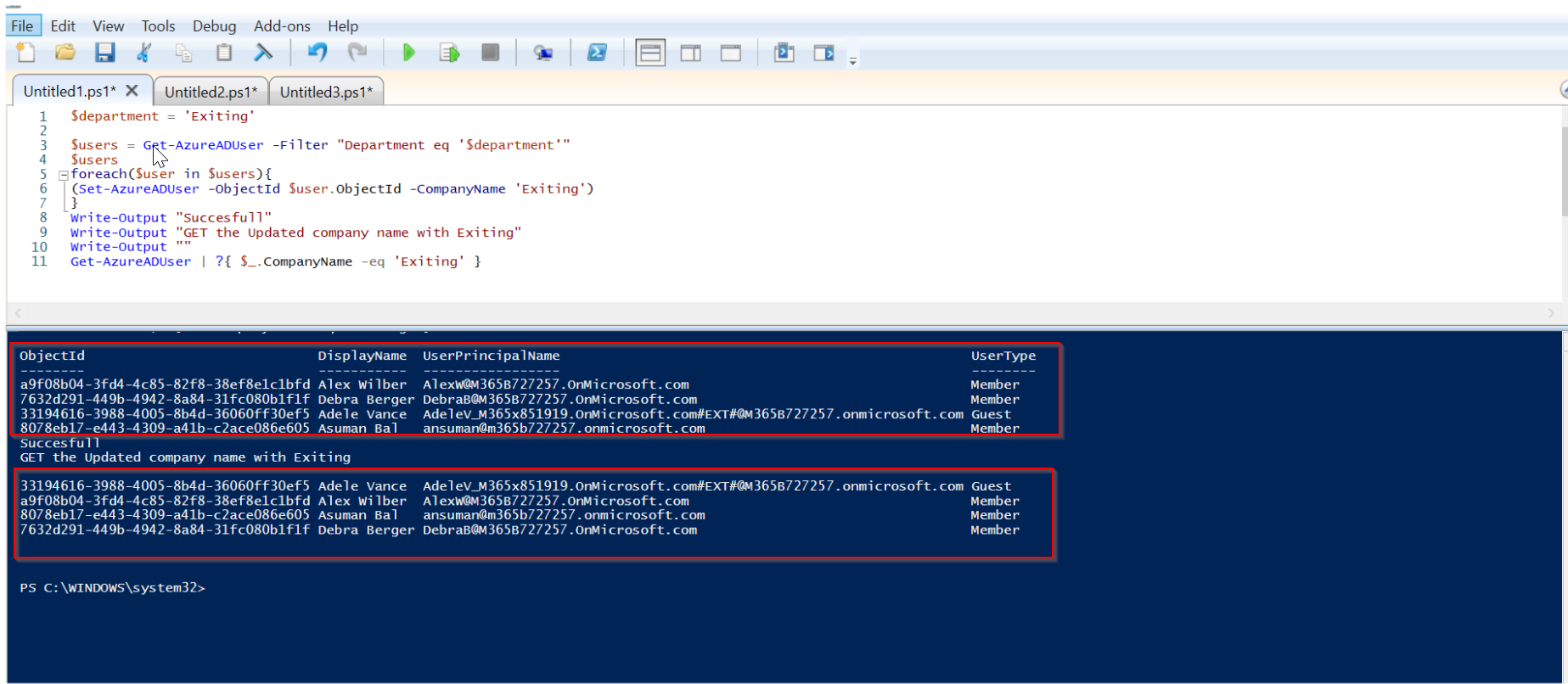Stop the operation with the square stop icon
The image size is (1568, 684).
[x=490, y=53]
